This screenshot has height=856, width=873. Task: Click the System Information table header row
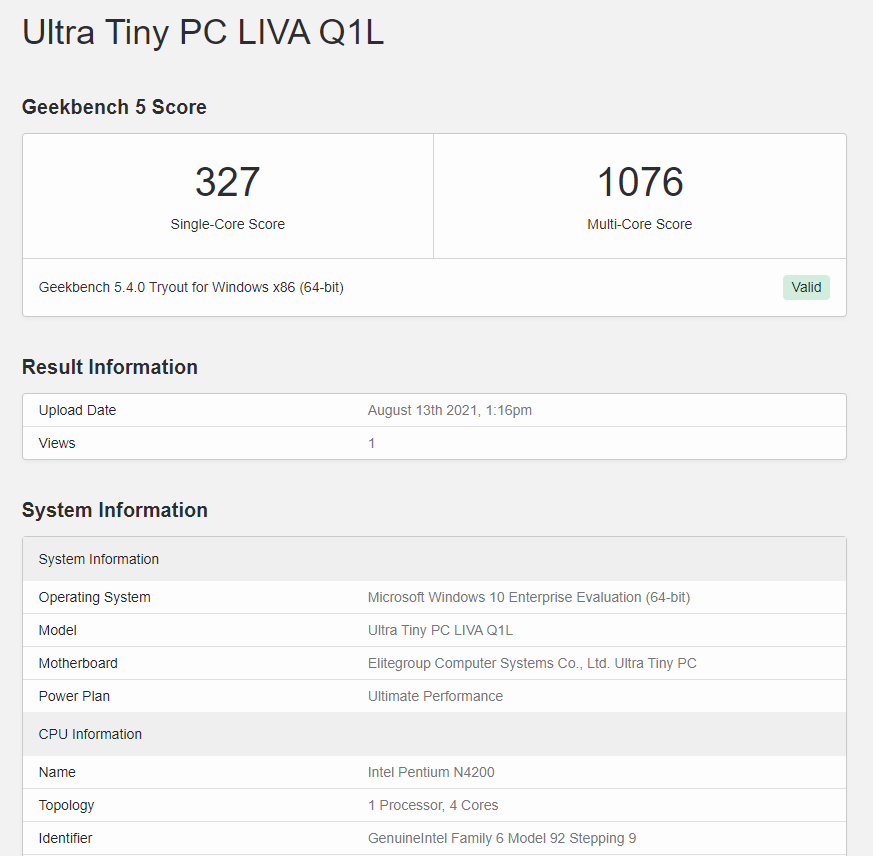(x=434, y=559)
